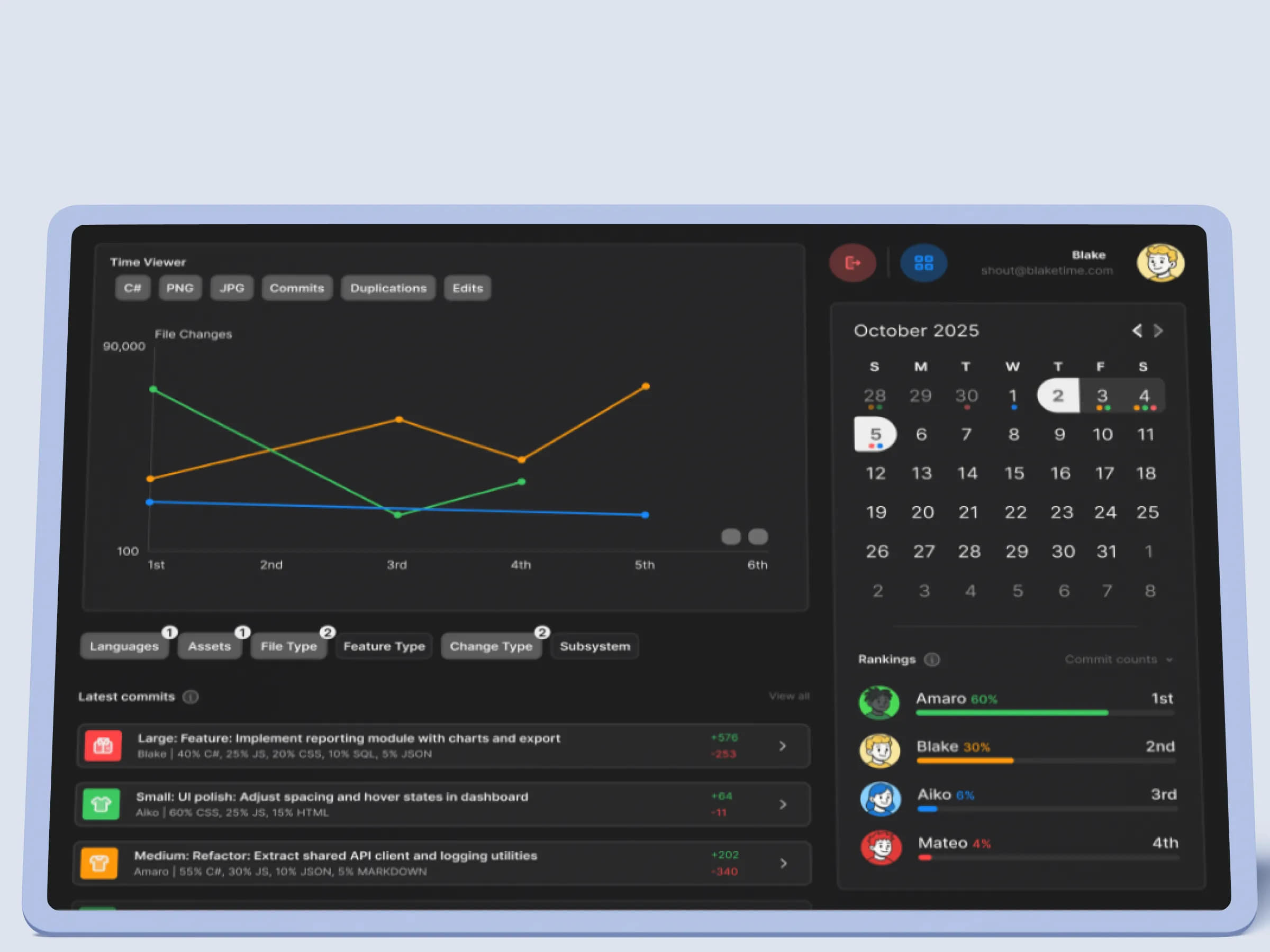The width and height of the screenshot is (1270, 952).
Task: Open the Change Type filter tab
Action: [x=491, y=646]
